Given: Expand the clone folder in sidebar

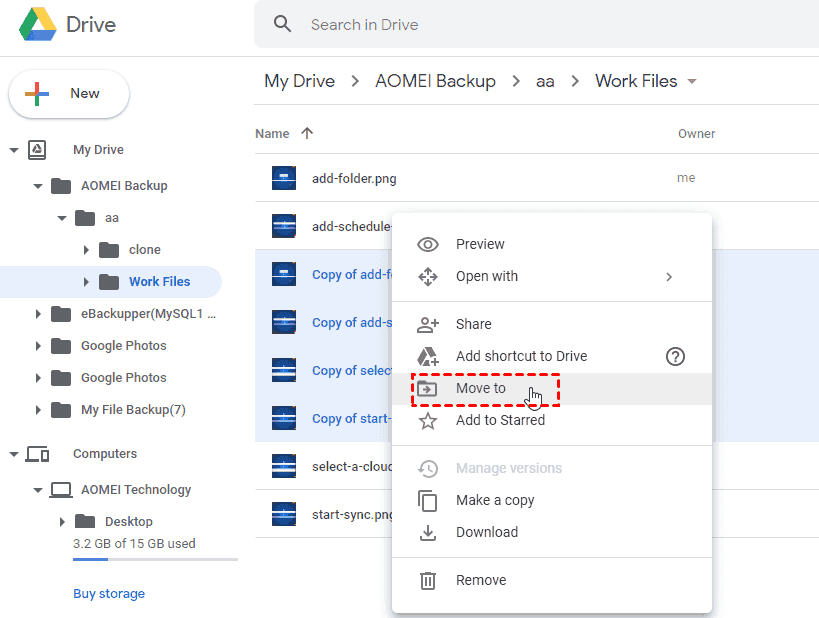Looking at the screenshot, I should [86, 250].
